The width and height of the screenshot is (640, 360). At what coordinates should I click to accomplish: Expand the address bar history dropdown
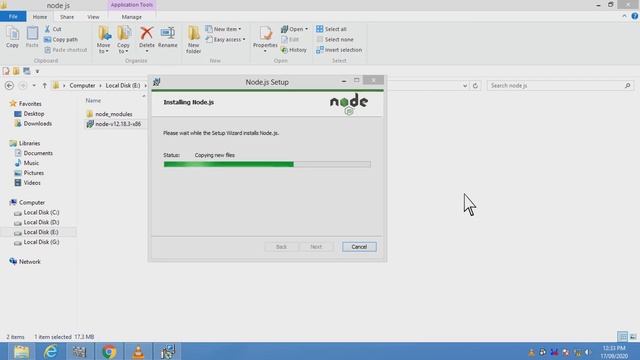pos(465,86)
